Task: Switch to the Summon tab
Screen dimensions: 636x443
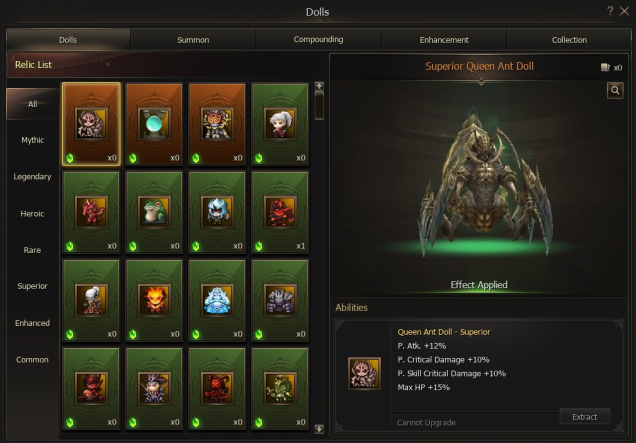Action: (x=193, y=40)
